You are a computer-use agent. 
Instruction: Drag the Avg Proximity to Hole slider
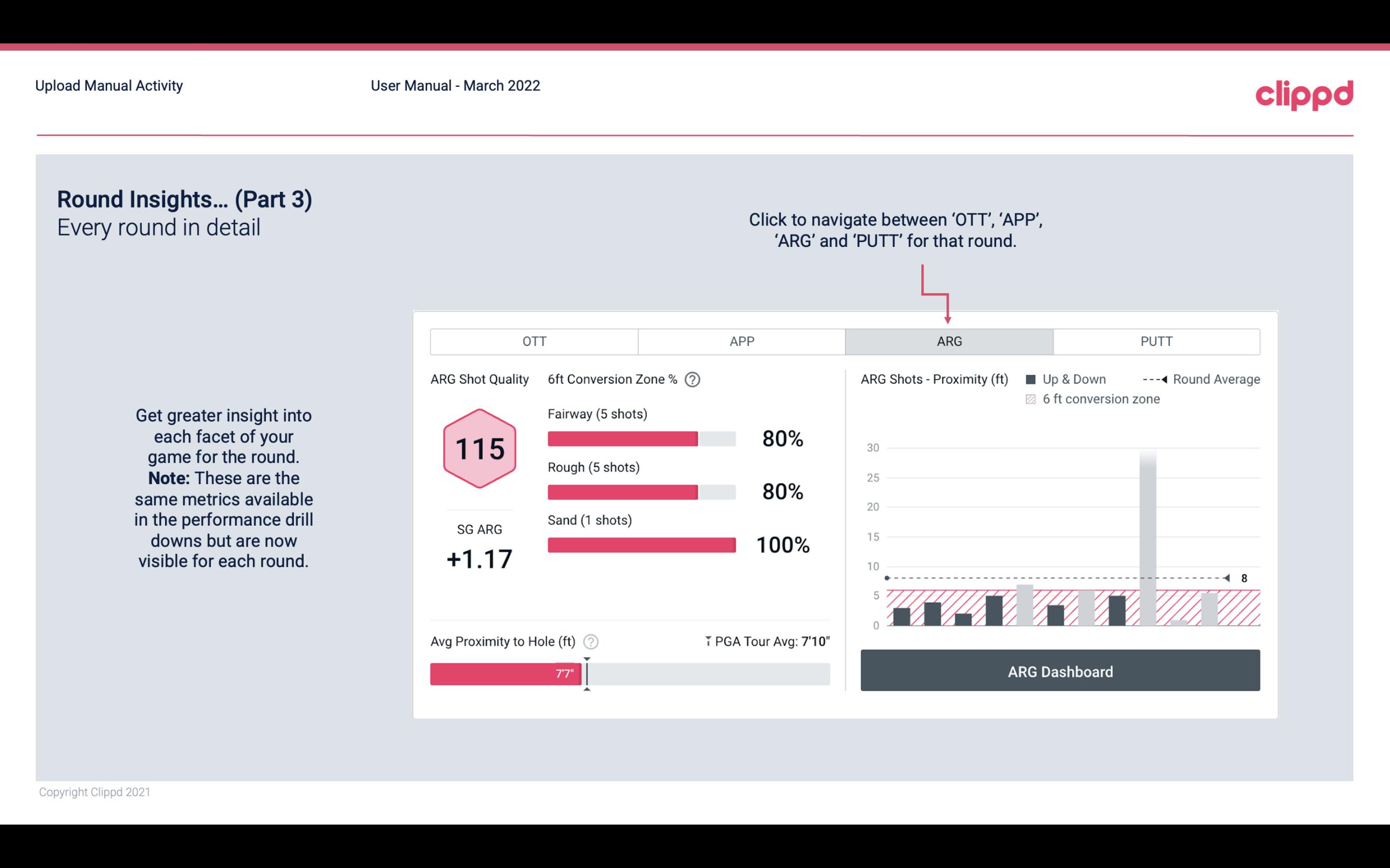click(x=584, y=672)
